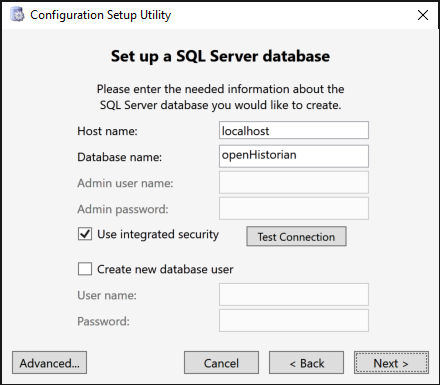
Task: Click the Set up a SQL Server database heading
Action: 220,56
